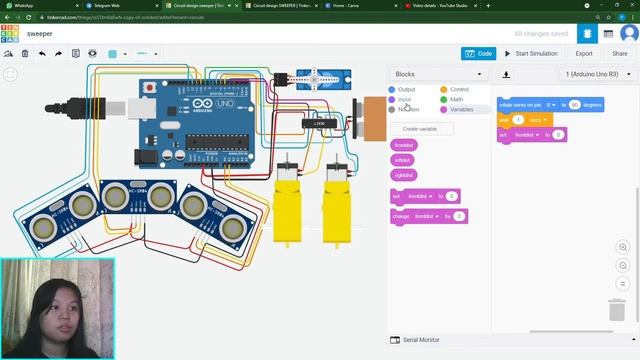
Task: Click the wait block duration value
Action: 518,120
